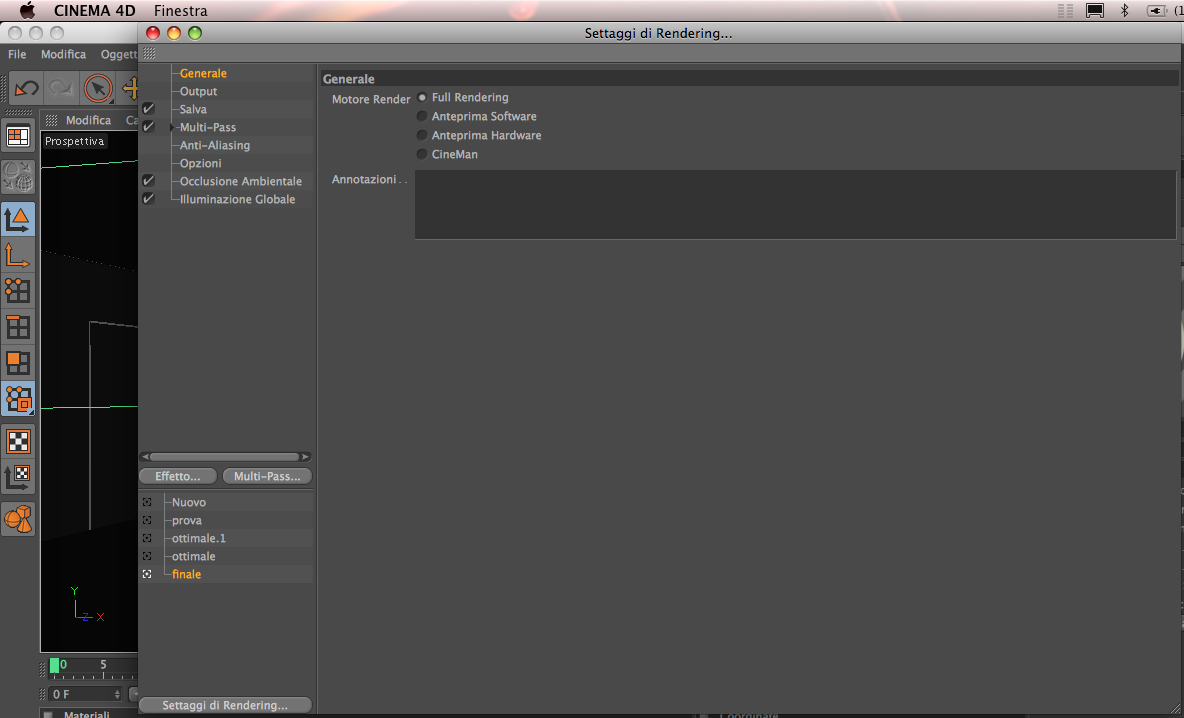The width and height of the screenshot is (1184, 718).
Task: Open the Finestra menu in menu bar
Action: (x=180, y=11)
